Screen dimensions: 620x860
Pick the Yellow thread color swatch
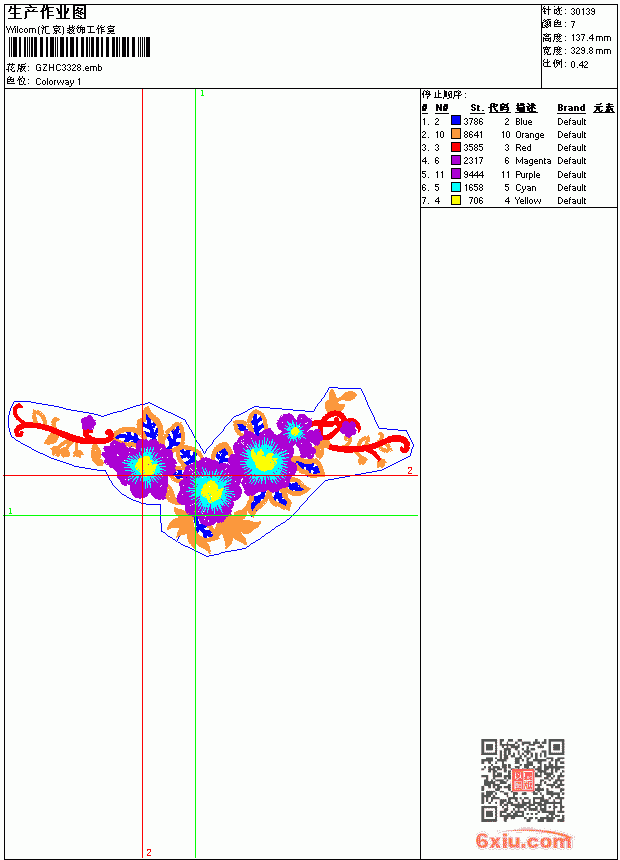pyautogui.click(x=455, y=200)
